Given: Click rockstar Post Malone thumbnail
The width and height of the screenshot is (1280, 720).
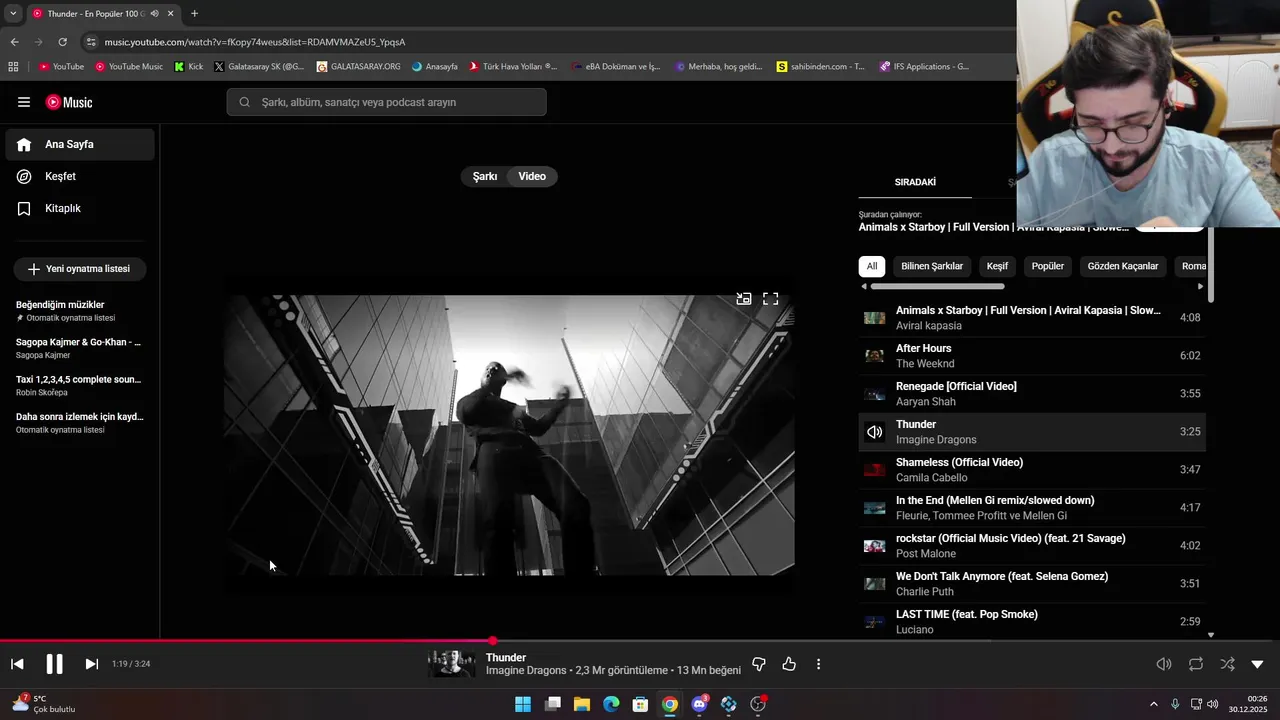Looking at the screenshot, I should pos(875,546).
